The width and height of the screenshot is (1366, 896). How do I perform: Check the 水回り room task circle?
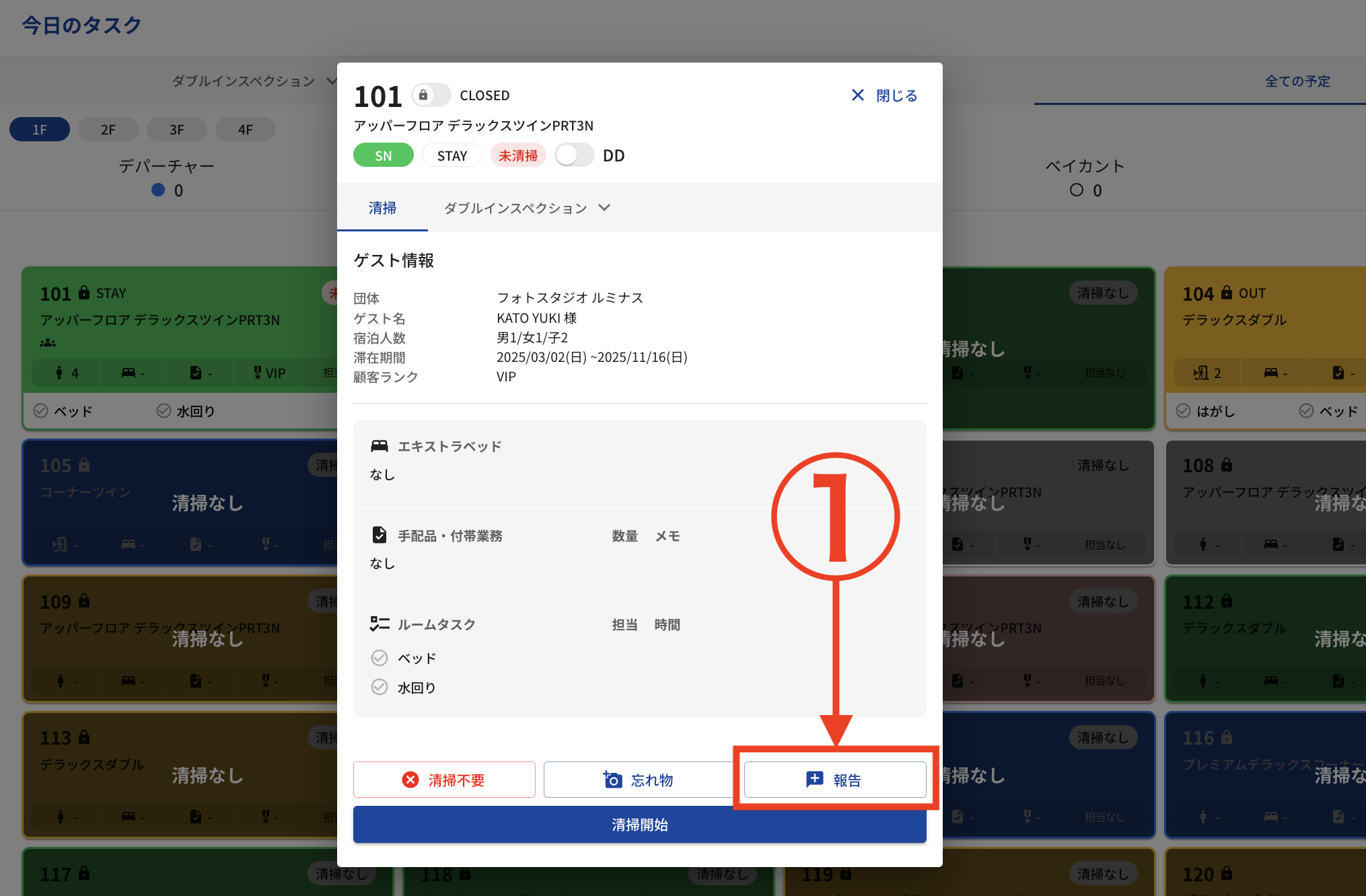pyautogui.click(x=380, y=687)
